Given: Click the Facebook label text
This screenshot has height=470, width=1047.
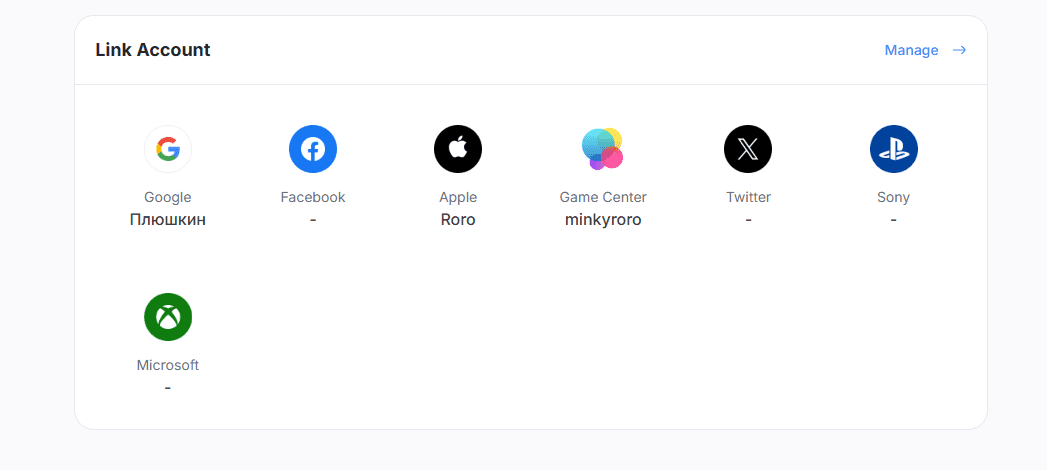Looking at the screenshot, I should pos(313,197).
